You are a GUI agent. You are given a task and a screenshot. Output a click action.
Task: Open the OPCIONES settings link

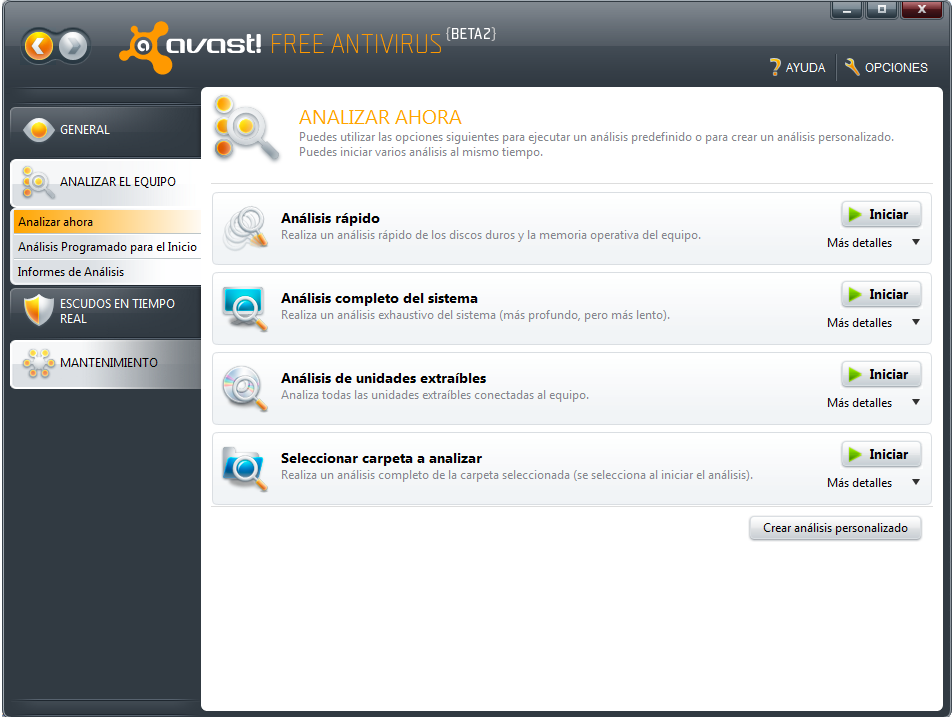(x=886, y=67)
